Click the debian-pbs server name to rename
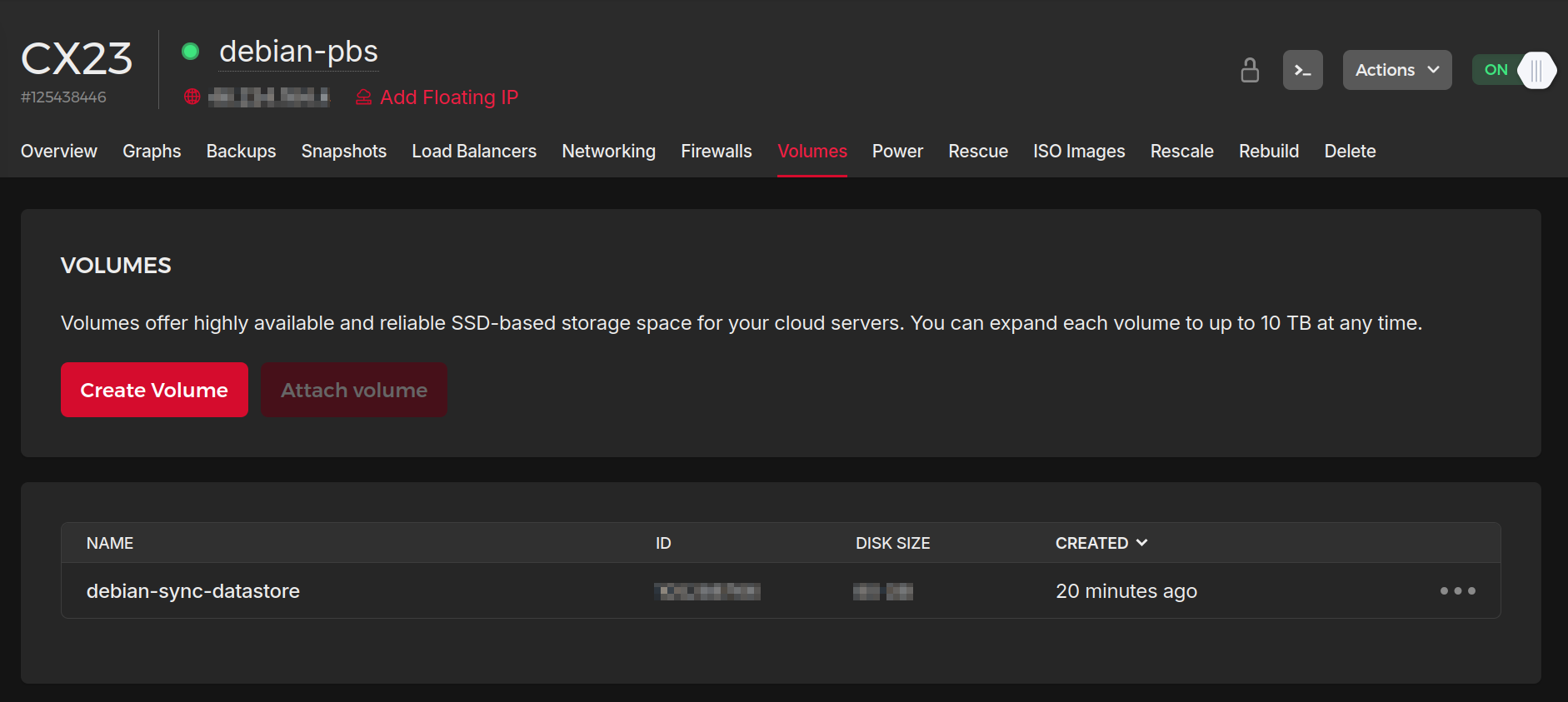The width and height of the screenshot is (1568, 702). tap(298, 52)
